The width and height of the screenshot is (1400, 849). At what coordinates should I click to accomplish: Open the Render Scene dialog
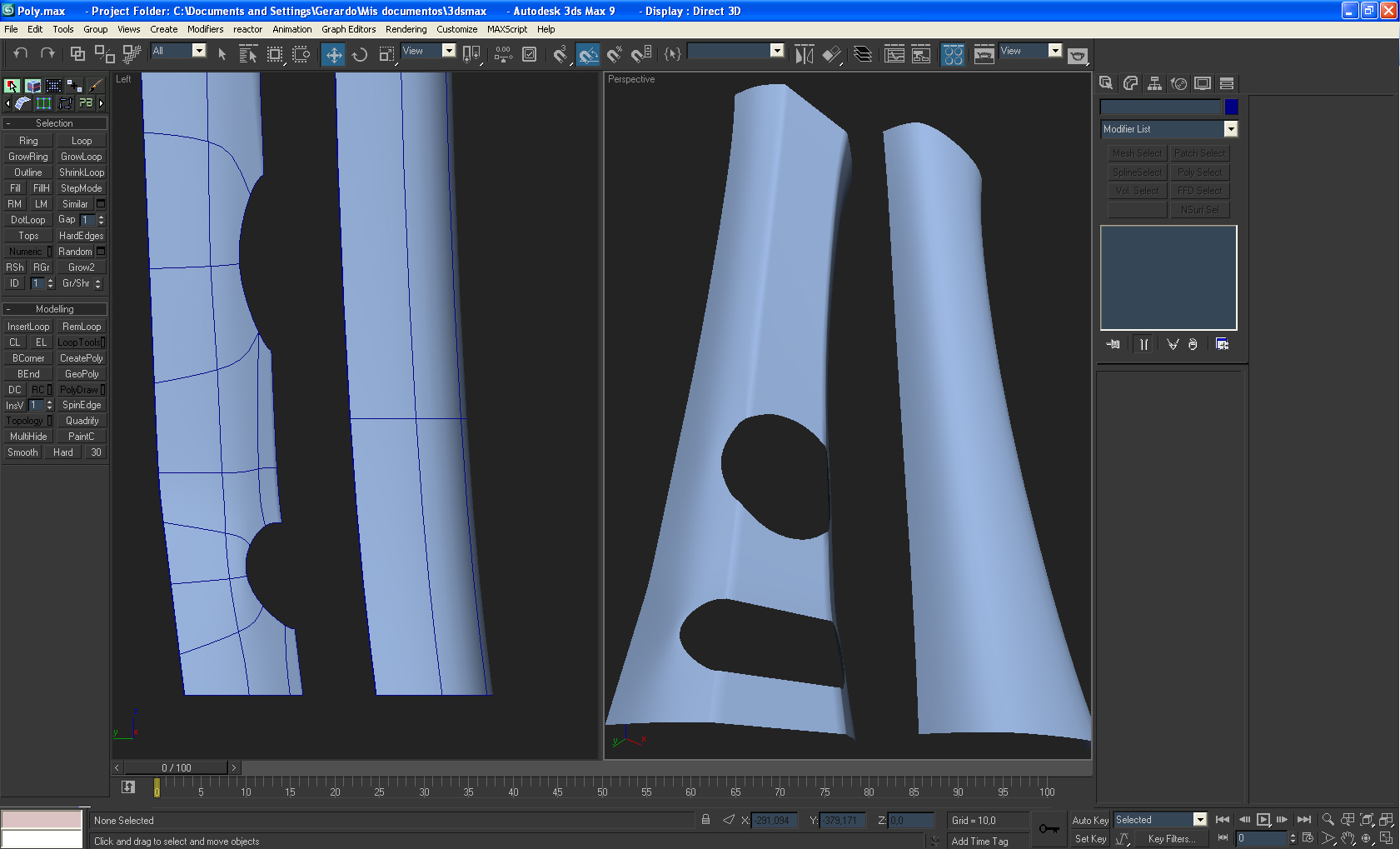984,54
